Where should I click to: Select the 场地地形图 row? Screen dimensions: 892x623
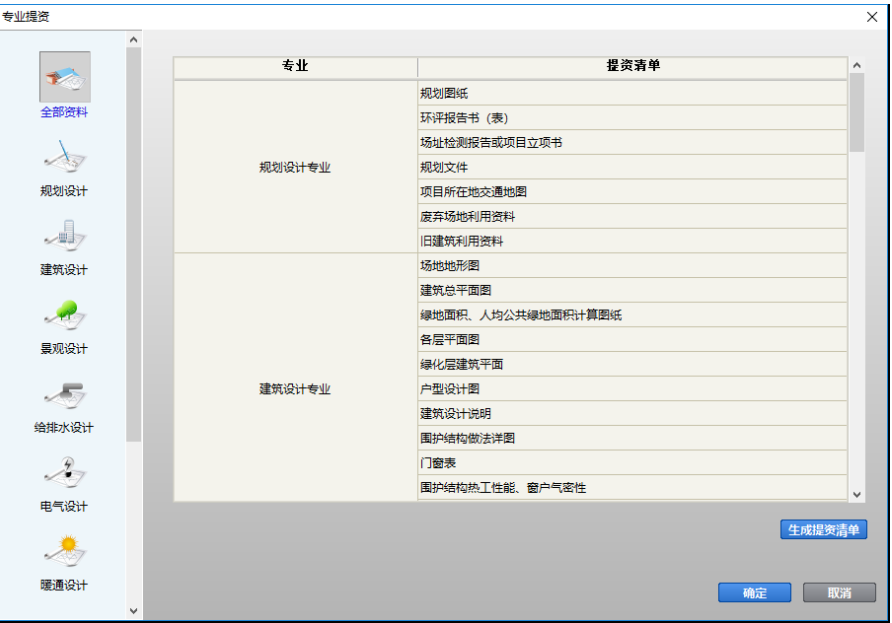(633, 266)
